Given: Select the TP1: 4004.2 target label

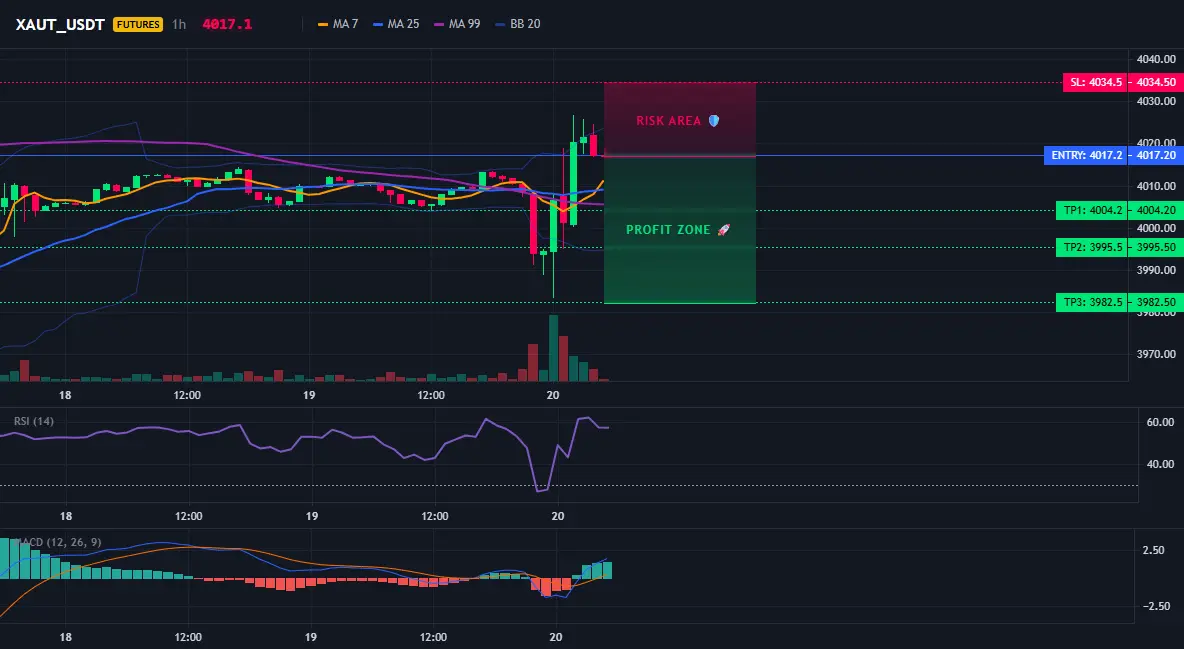Looking at the screenshot, I should (1092, 211).
